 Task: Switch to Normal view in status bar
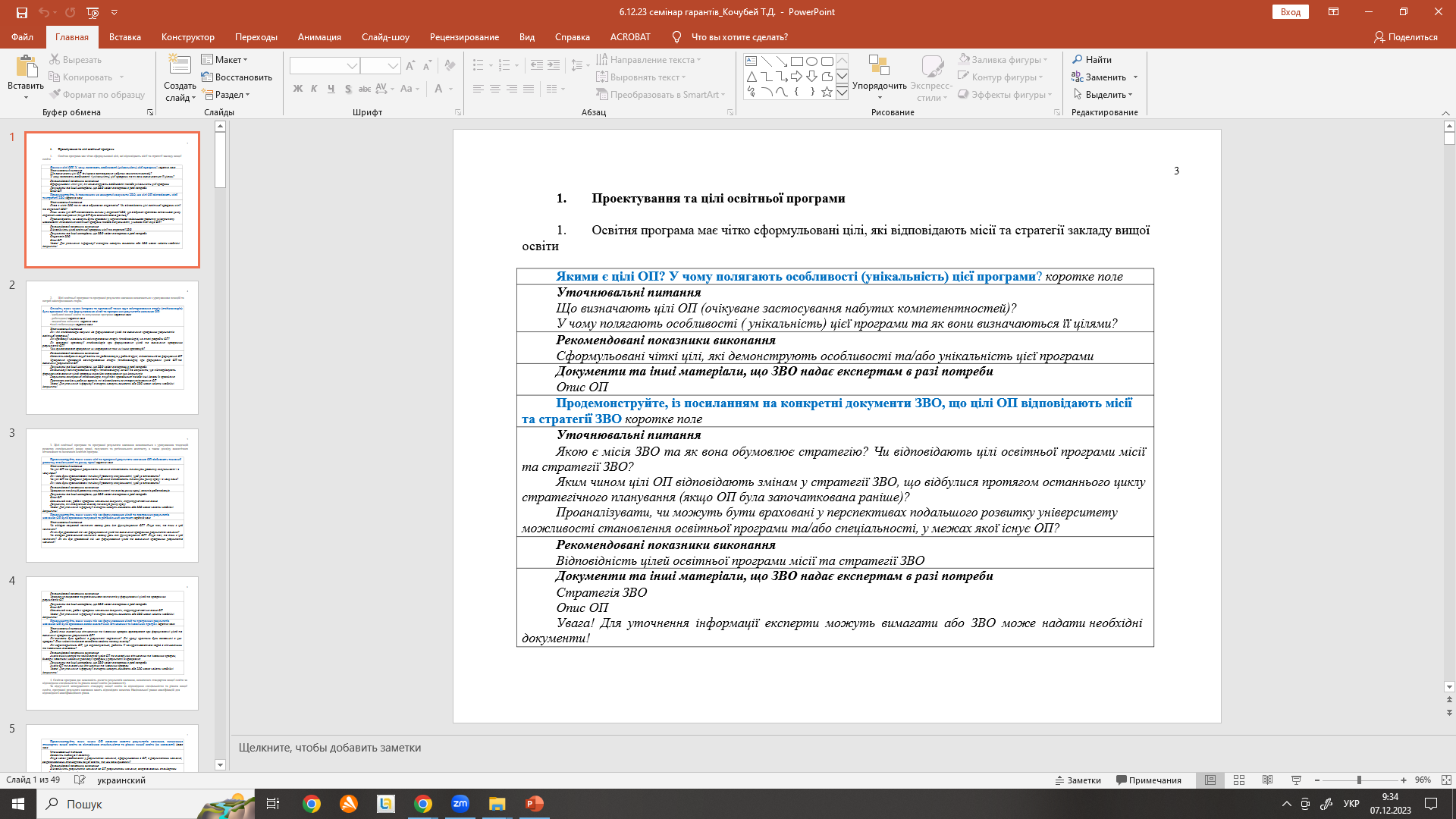click(1210, 780)
